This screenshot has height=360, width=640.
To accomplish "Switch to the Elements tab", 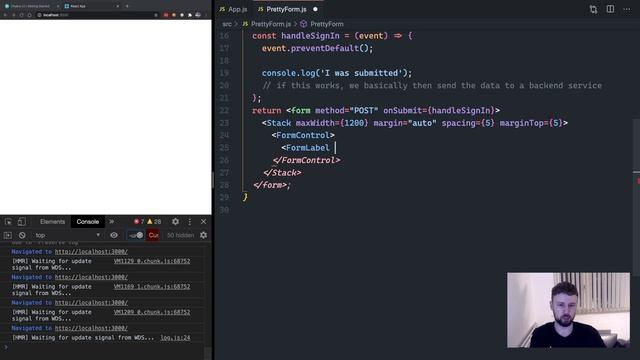I will [x=52, y=222].
